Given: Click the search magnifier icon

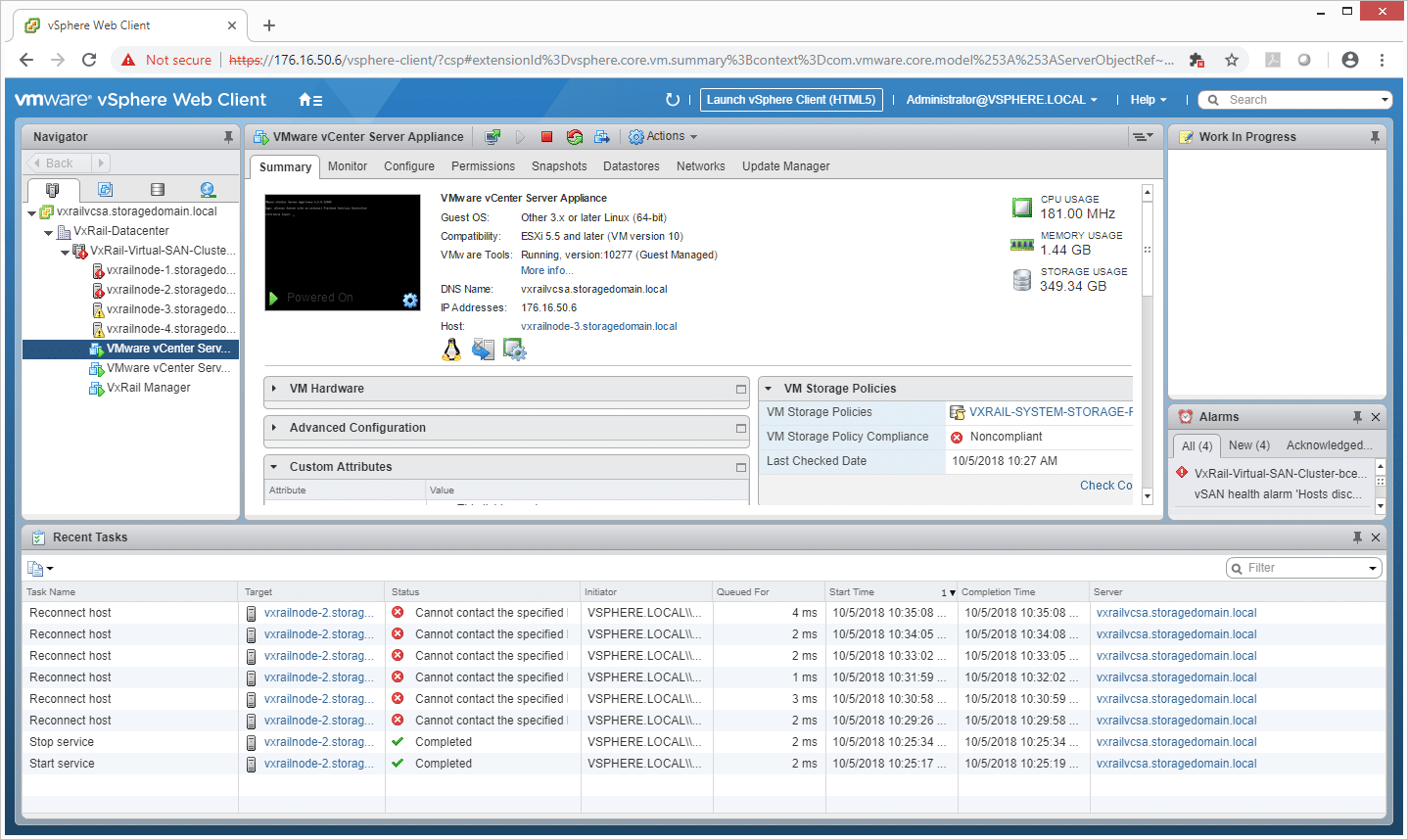Looking at the screenshot, I should pyautogui.click(x=1214, y=100).
